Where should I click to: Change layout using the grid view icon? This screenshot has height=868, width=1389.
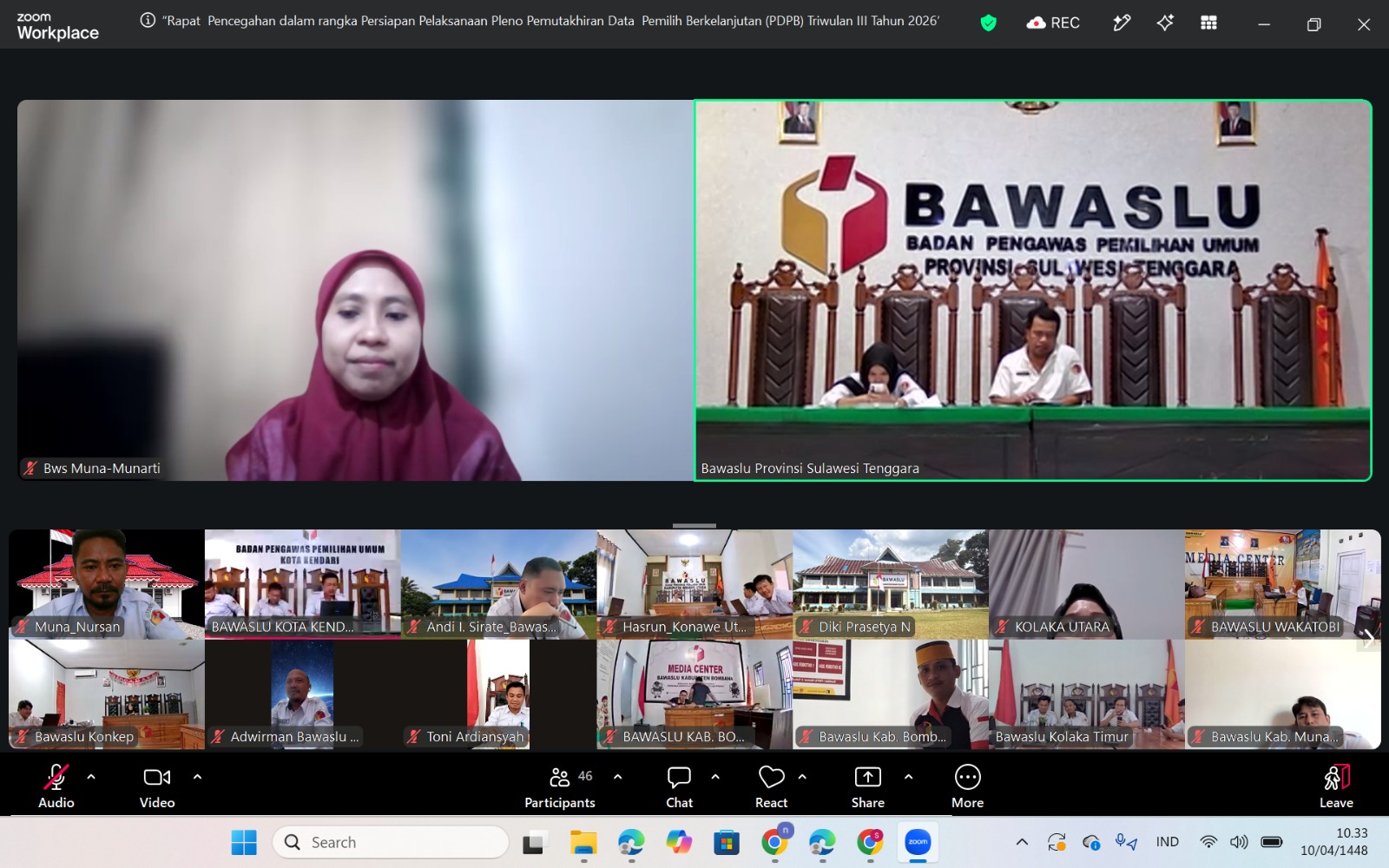1208,23
